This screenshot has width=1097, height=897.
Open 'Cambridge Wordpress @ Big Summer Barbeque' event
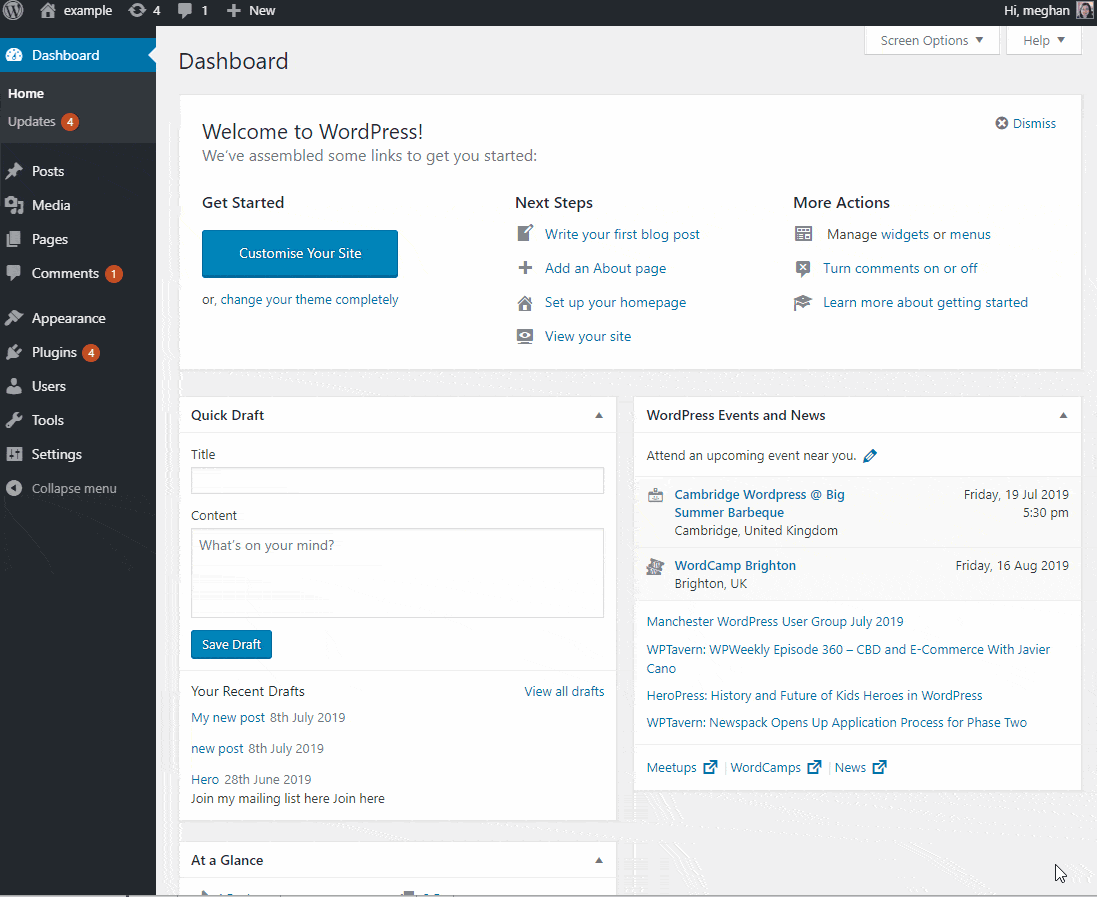coord(759,503)
